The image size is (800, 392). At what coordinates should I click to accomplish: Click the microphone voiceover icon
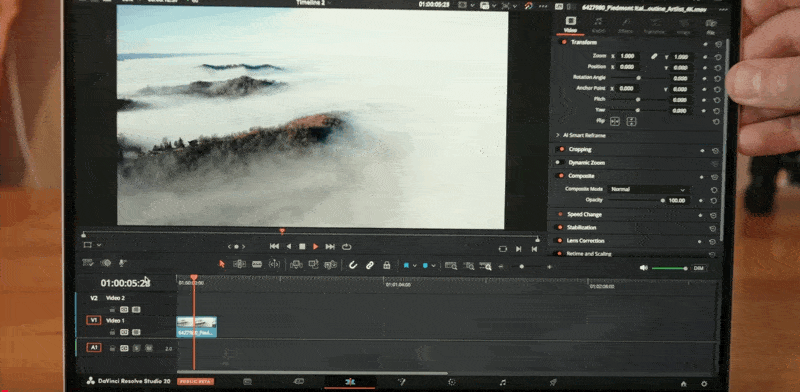(122, 263)
